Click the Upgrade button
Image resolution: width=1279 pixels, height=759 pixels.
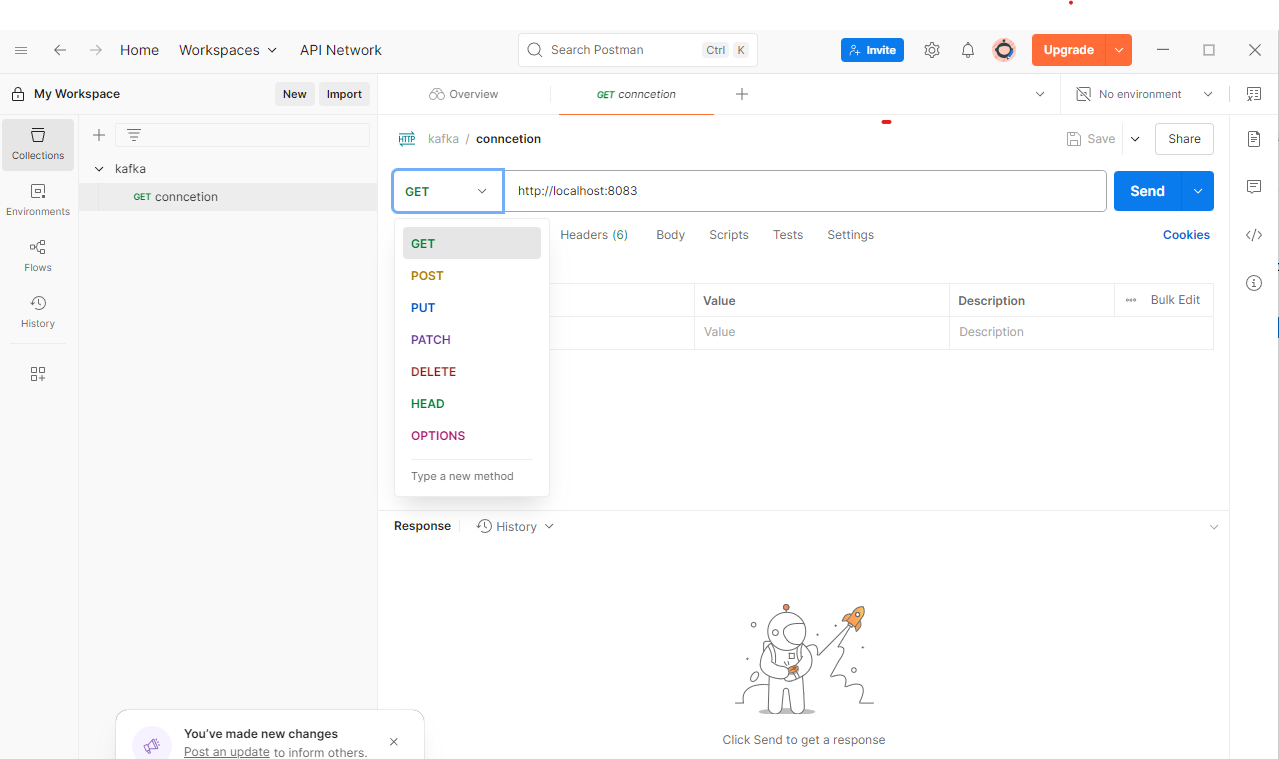tap(1069, 50)
